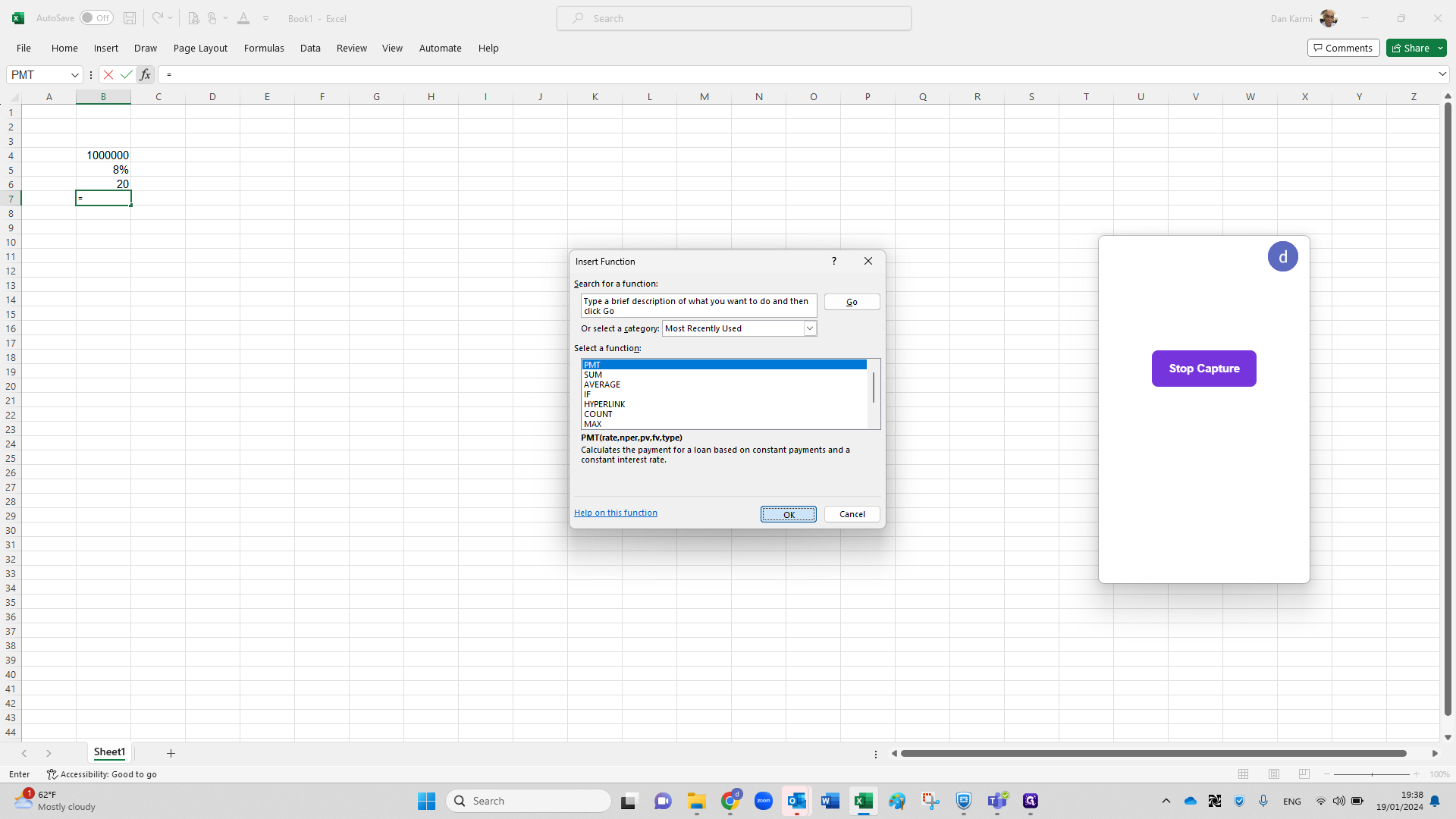
Task: Open the Draw ribbon tab
Action: pos(146,48)
